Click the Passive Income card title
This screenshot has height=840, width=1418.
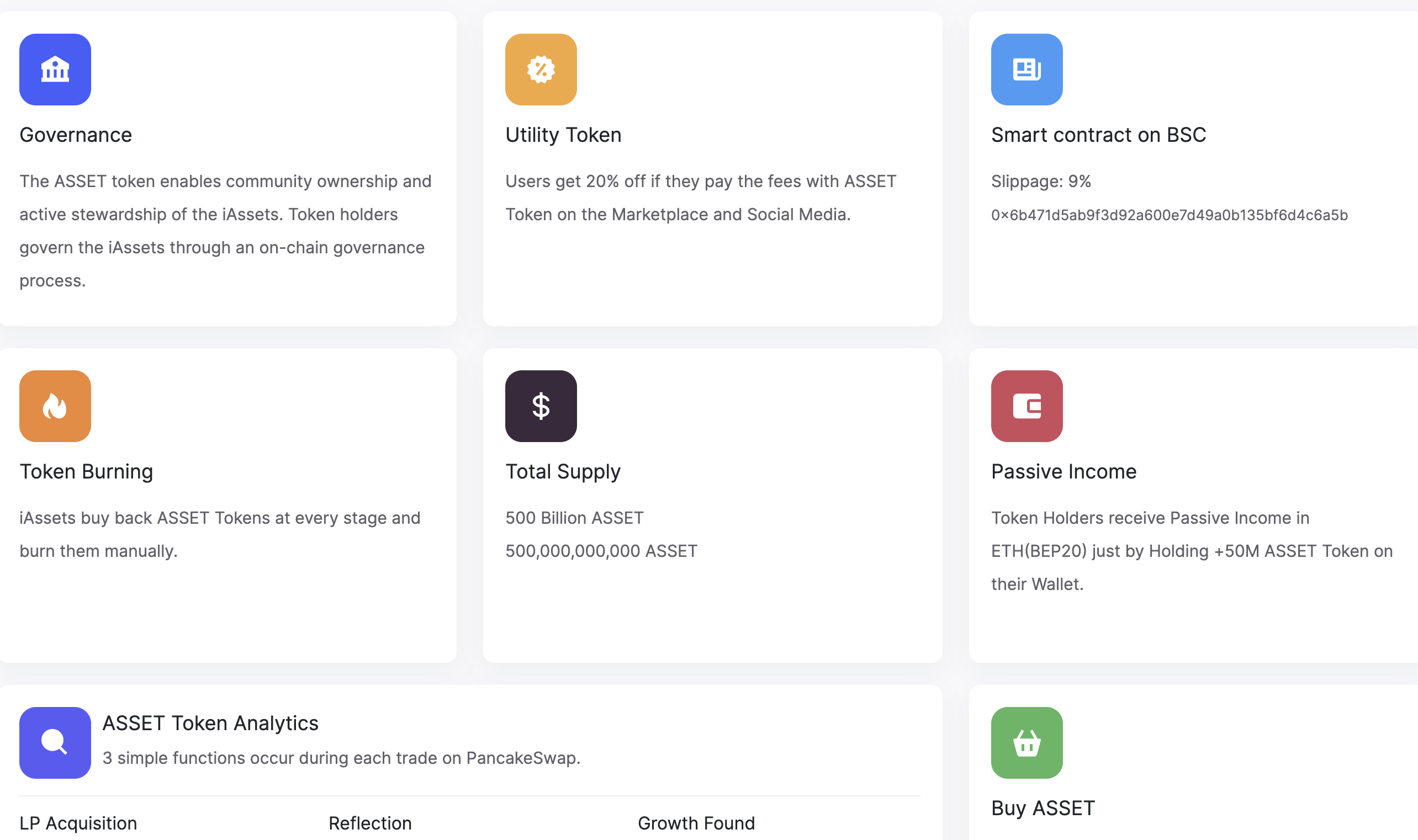1063,471
